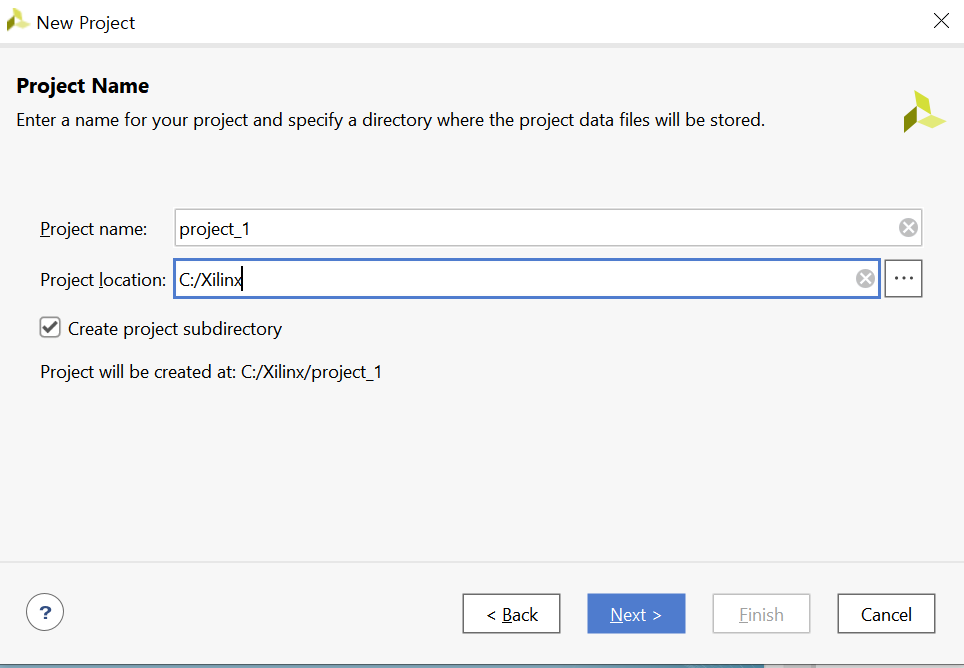Viewport: 964px width, 668px height.
Task: Go to the Next step
Action: (636, 614)
